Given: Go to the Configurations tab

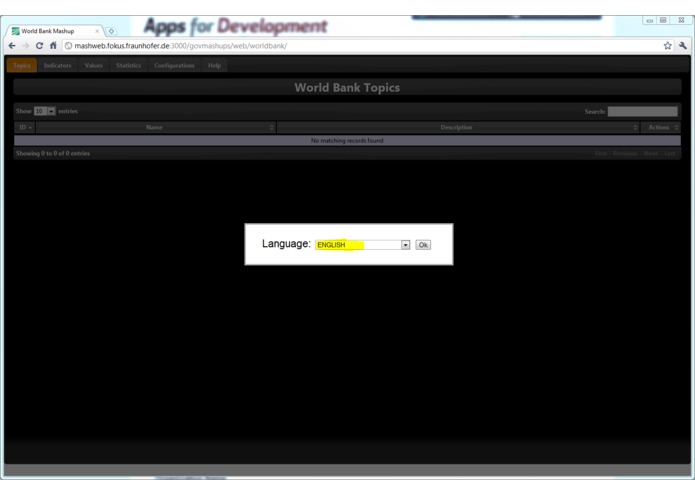Looking at the screenshot, I should click(174, 65).
